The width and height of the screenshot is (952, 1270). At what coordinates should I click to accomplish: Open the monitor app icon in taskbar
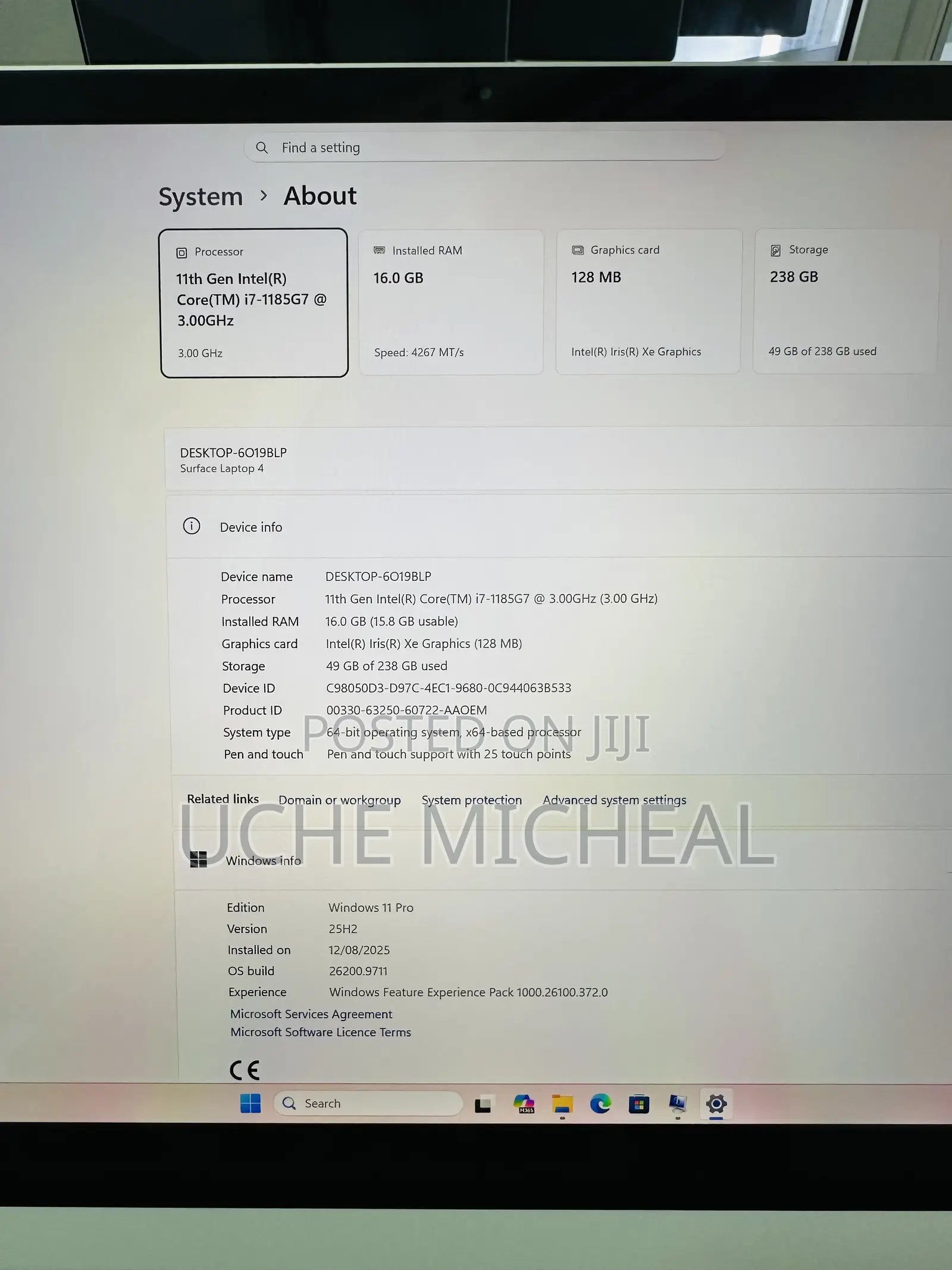[678, 1104]
